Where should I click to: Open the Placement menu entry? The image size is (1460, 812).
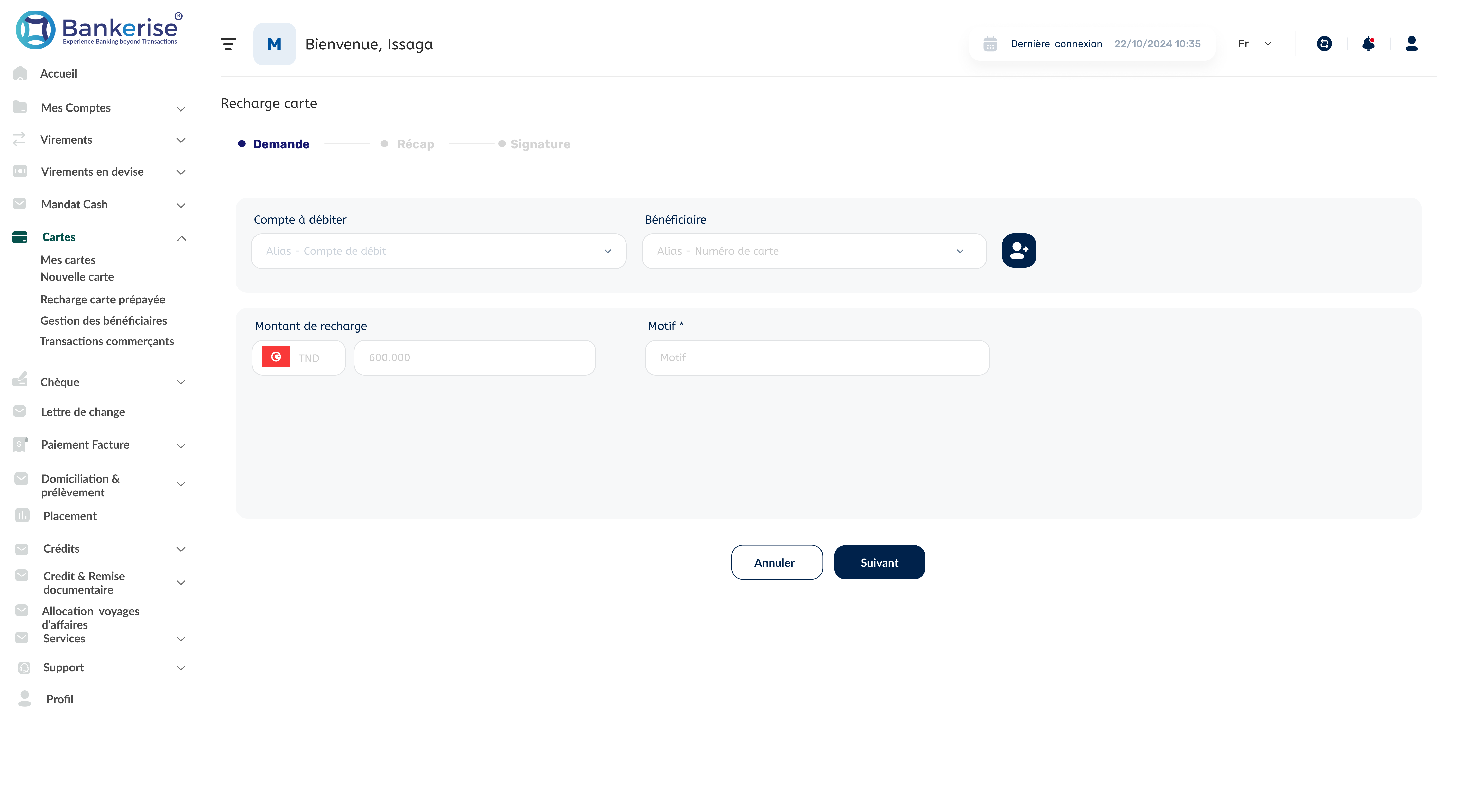coord(70,516)
